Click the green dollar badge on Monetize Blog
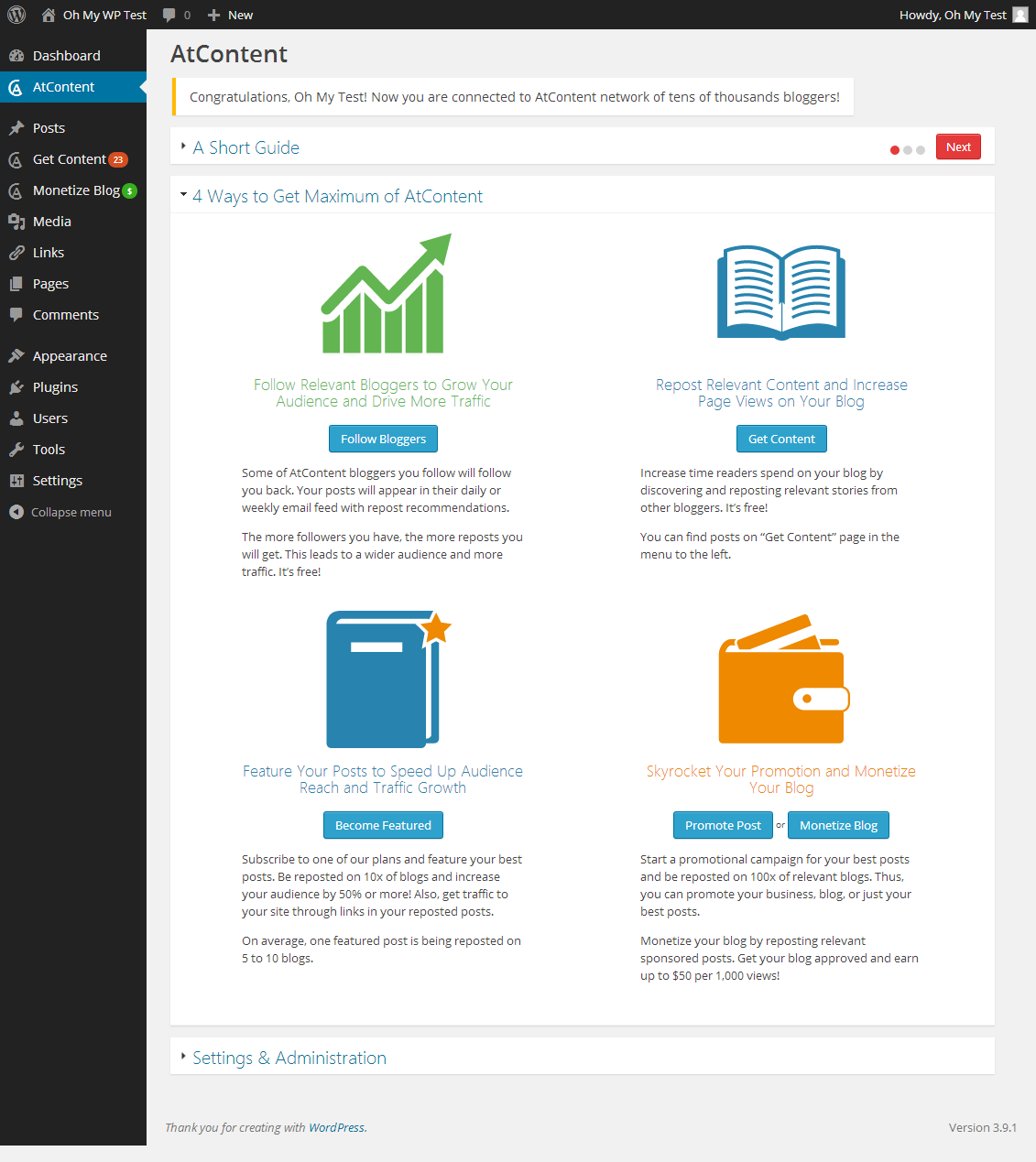The height and width of the screenshot is (1162, 1036). click(130, 190)
